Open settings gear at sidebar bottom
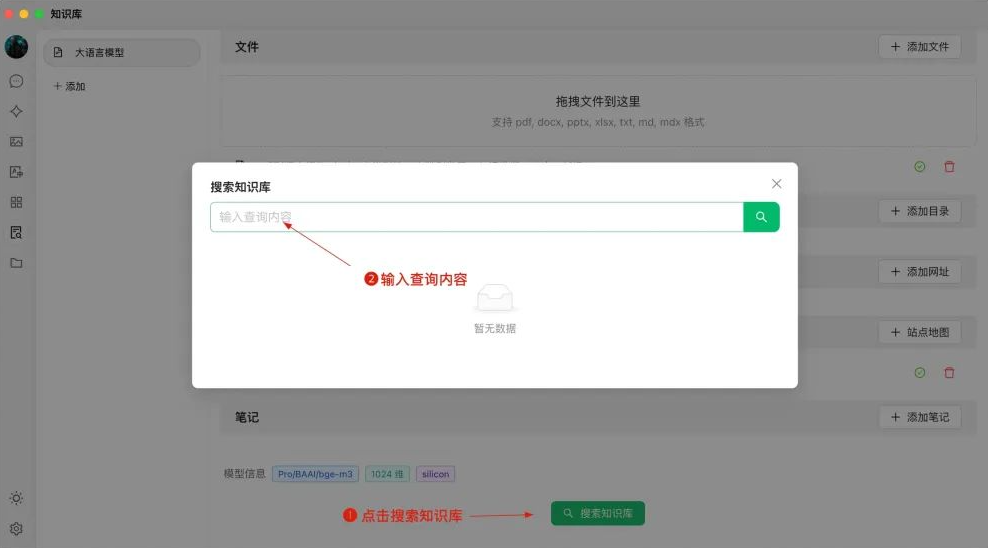Viewport: 988px width, 548px height. point(16,529)
